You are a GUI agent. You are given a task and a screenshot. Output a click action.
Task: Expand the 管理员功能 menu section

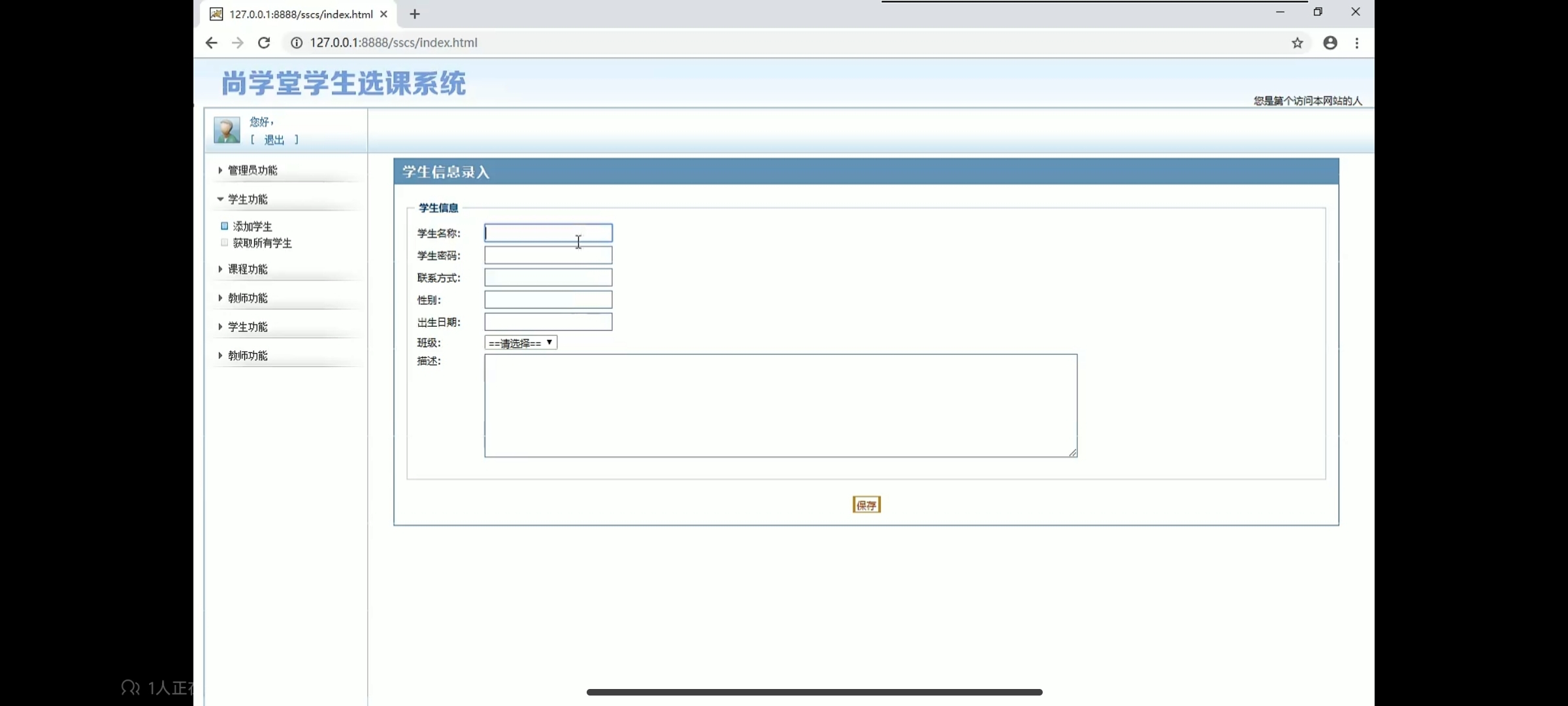pyautogui.click(x=252, y=171)
